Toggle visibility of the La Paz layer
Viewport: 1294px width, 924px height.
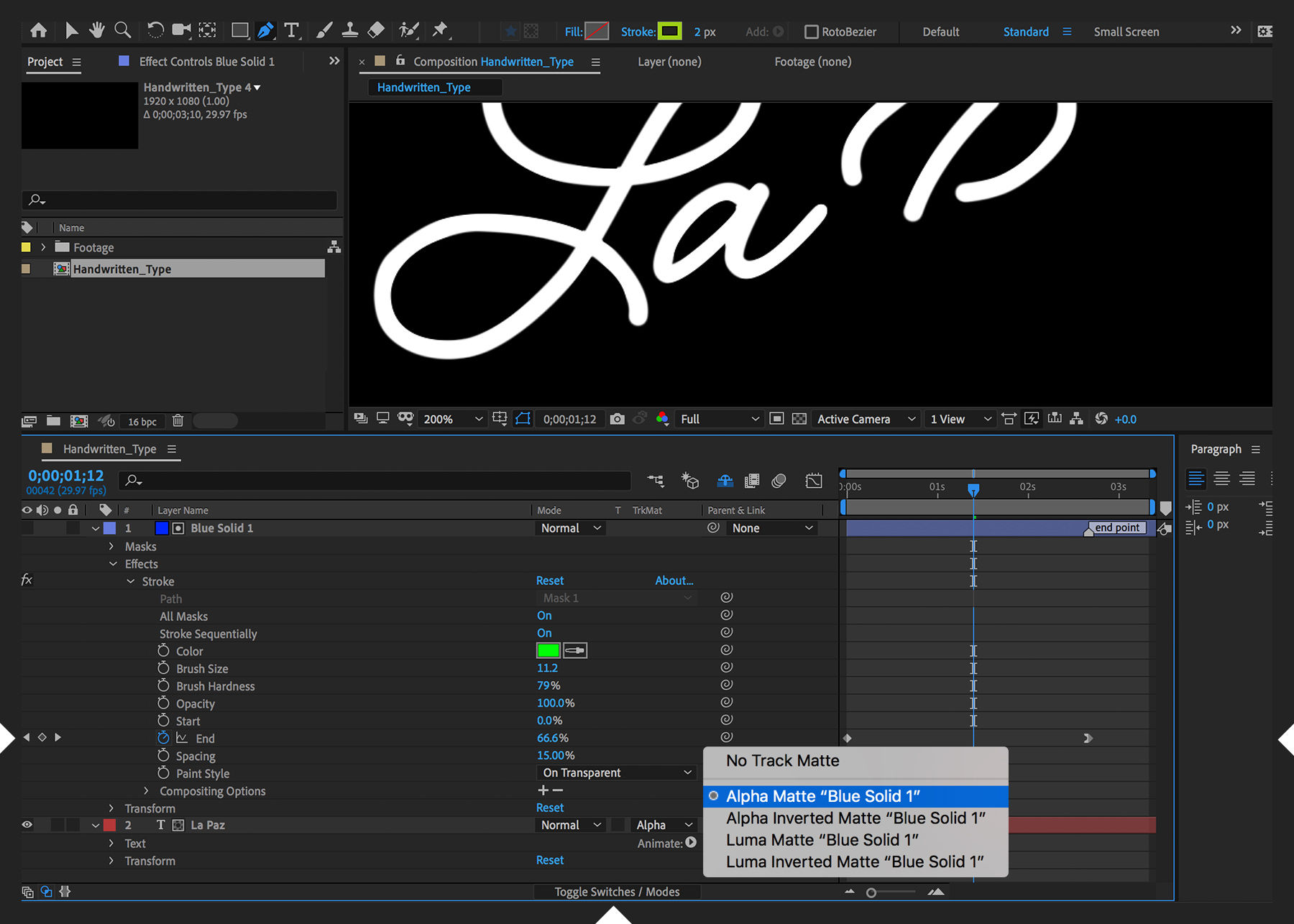click(x=27, y=825)
